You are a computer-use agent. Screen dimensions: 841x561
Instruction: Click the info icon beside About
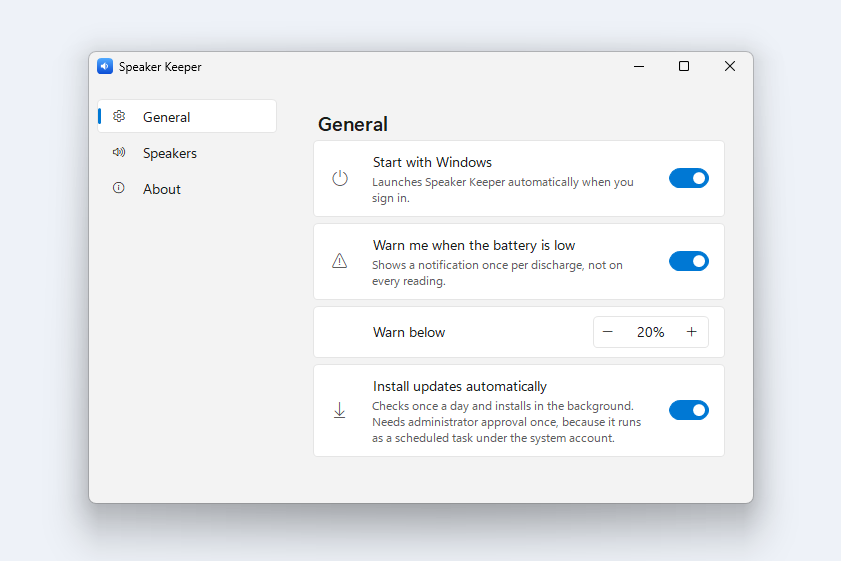119,188
